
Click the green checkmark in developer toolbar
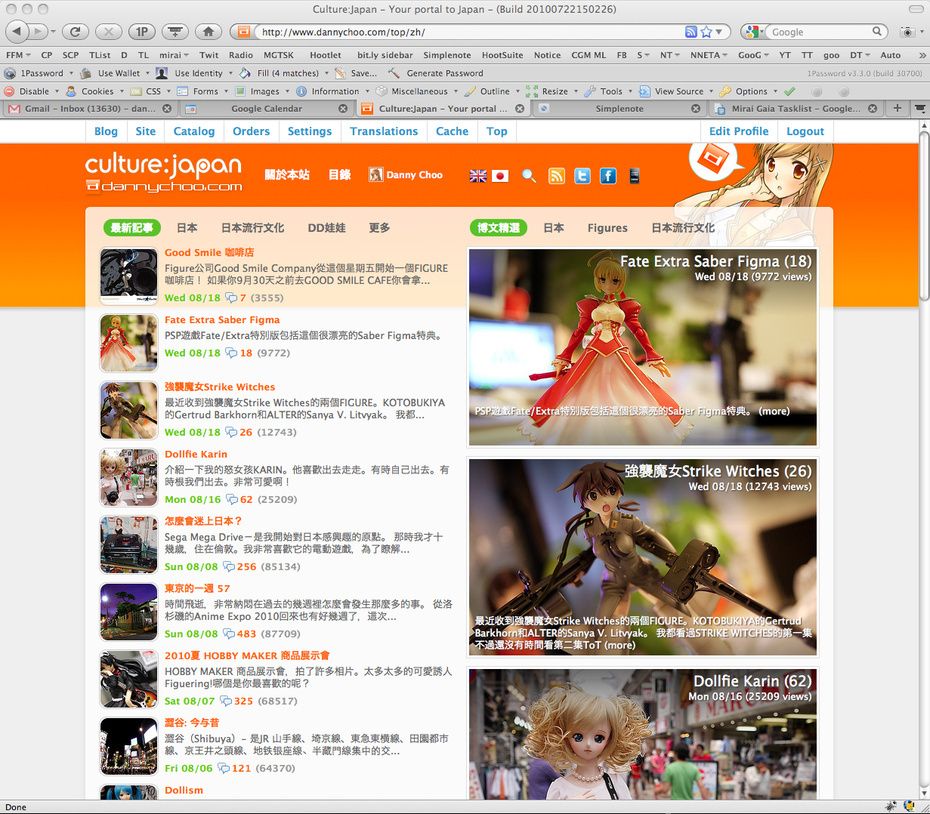(x=789, y=91)
